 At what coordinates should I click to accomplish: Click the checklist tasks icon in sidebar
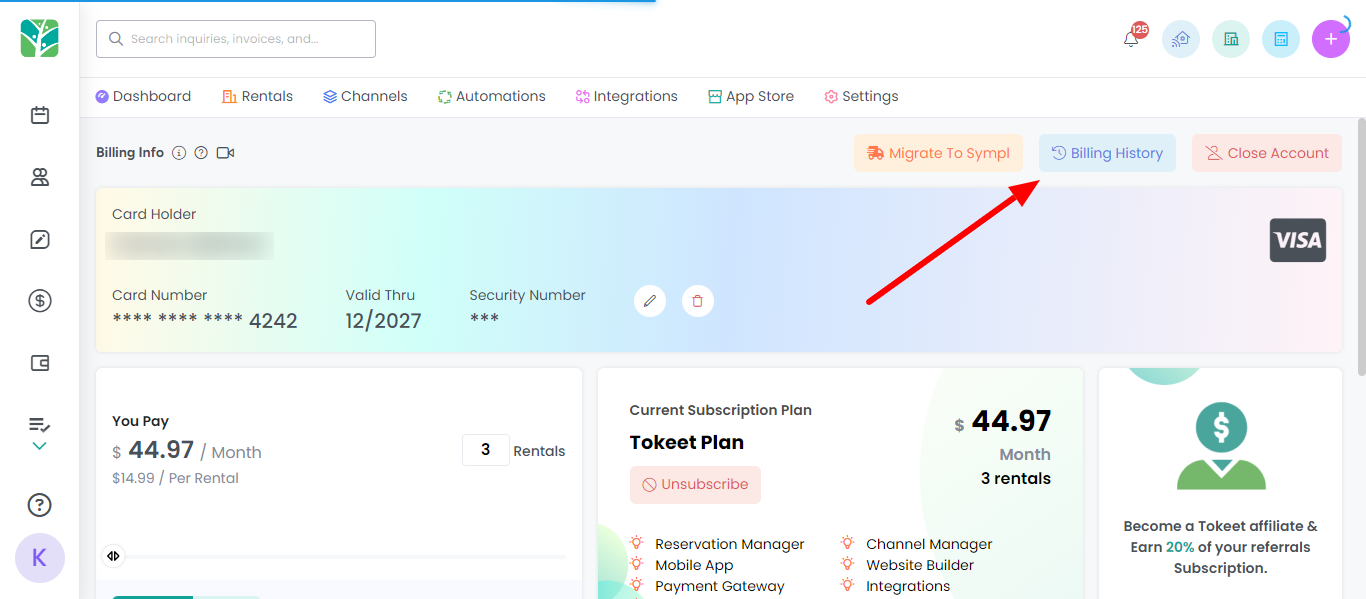(x=40, y=425)
